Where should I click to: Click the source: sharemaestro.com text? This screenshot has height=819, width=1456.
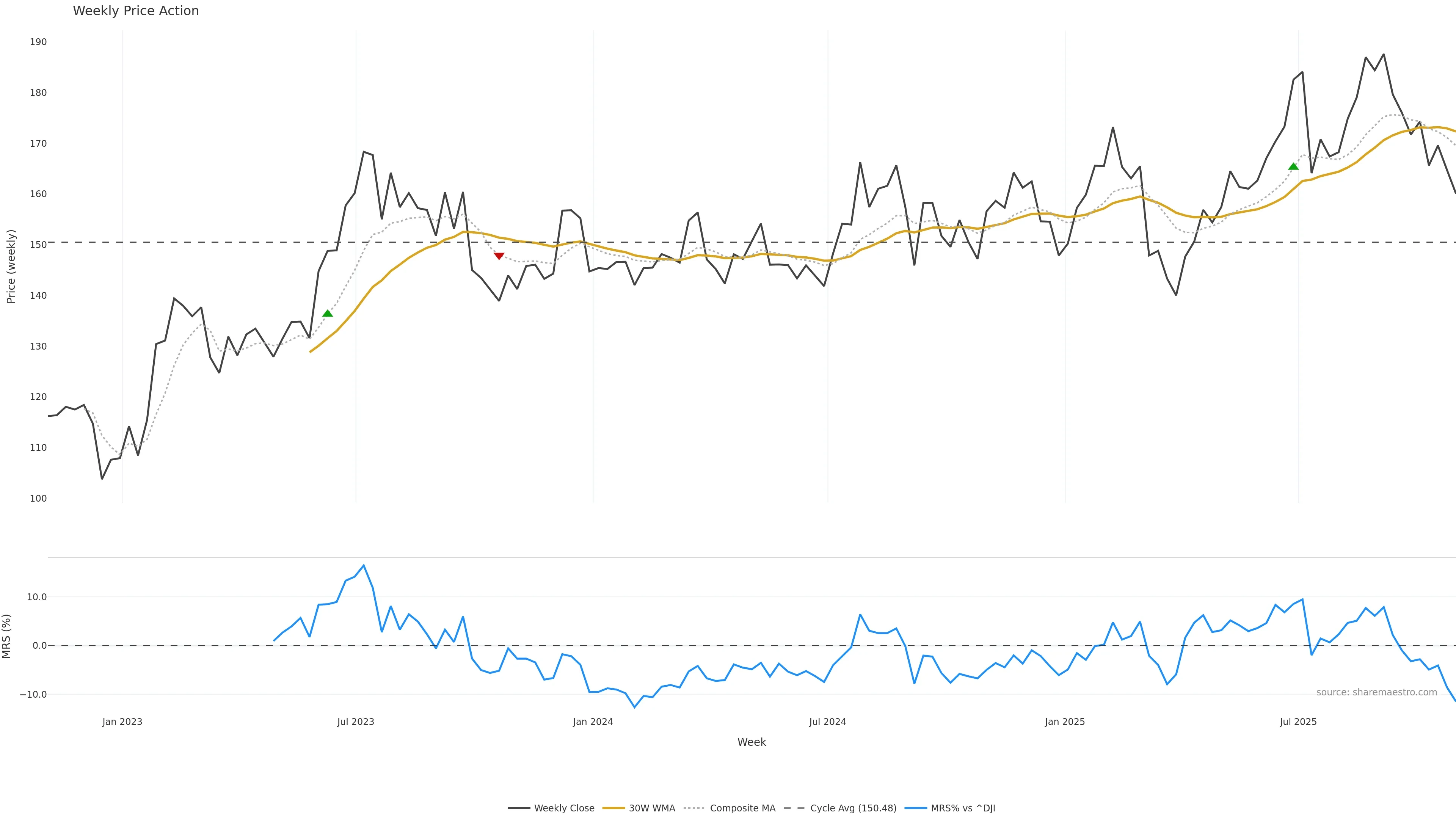click(x=1376, y=692)
